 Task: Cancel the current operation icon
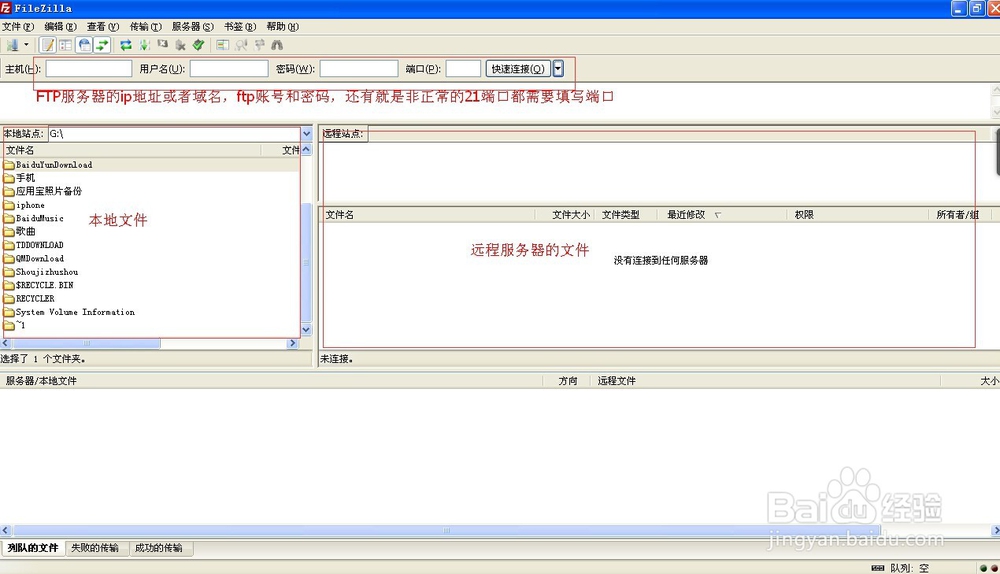pos(163,45)
